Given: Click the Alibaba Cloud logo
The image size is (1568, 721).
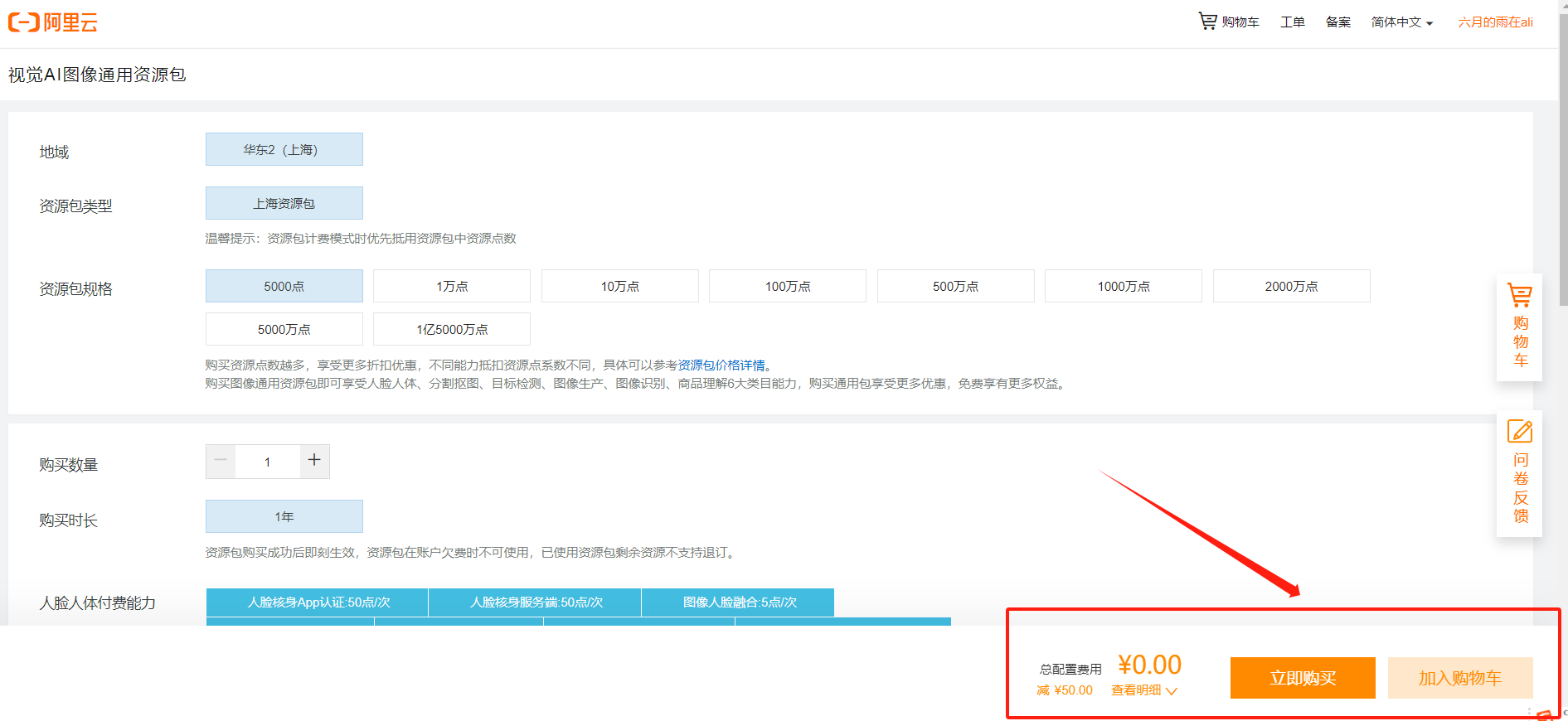Looking at the screenshot, I should pyautogui.click(x=53, y=22).
